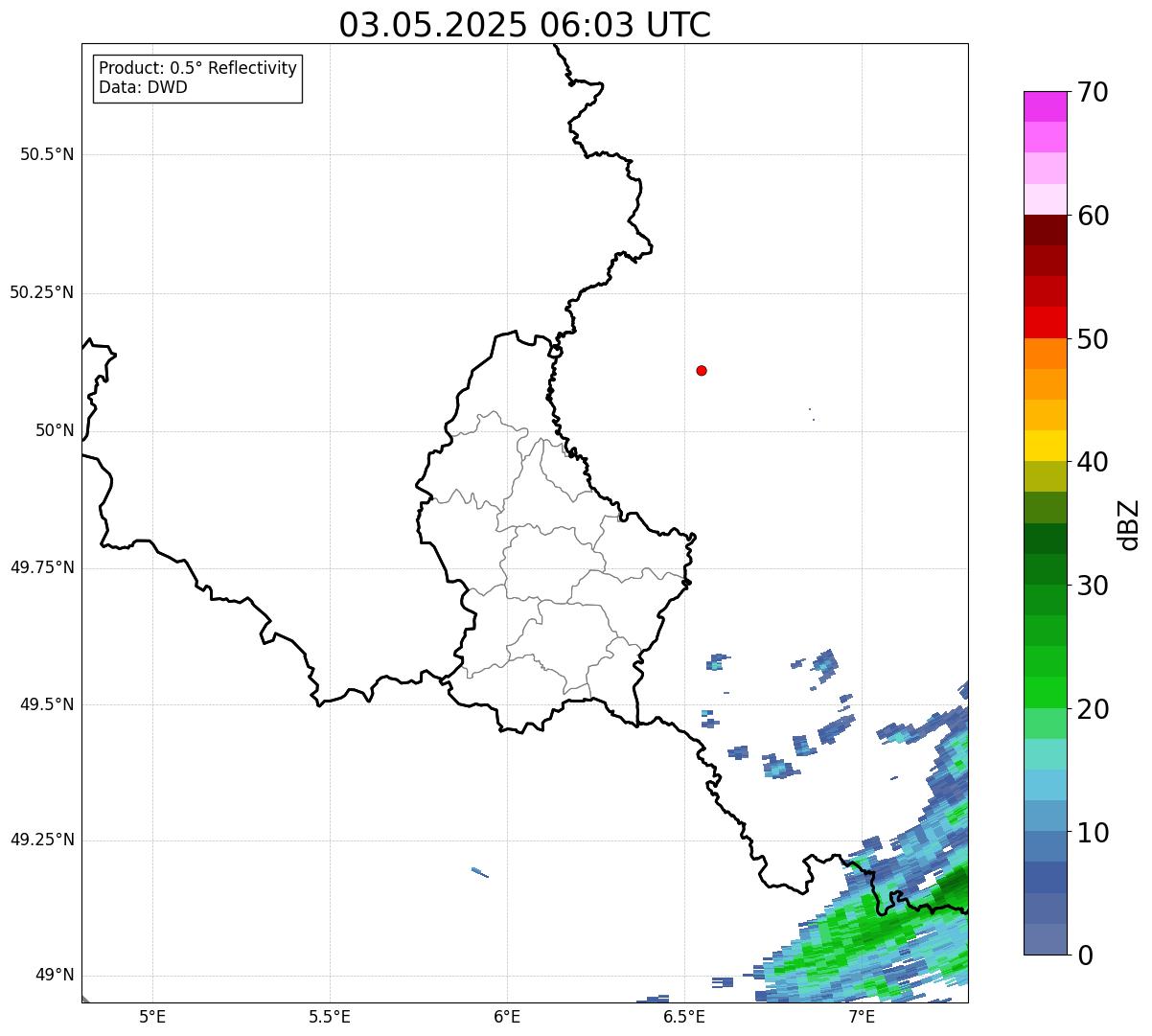Click the 49°N latitude label
Screen dimensions: 1152x1036
[x=55, y=976]
